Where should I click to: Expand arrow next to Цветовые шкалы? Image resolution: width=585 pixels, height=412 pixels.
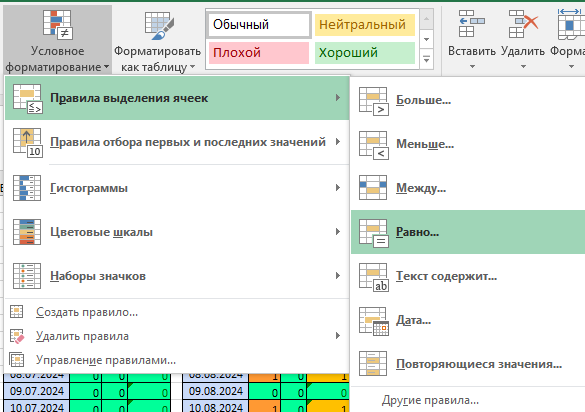tap(338, 231)
